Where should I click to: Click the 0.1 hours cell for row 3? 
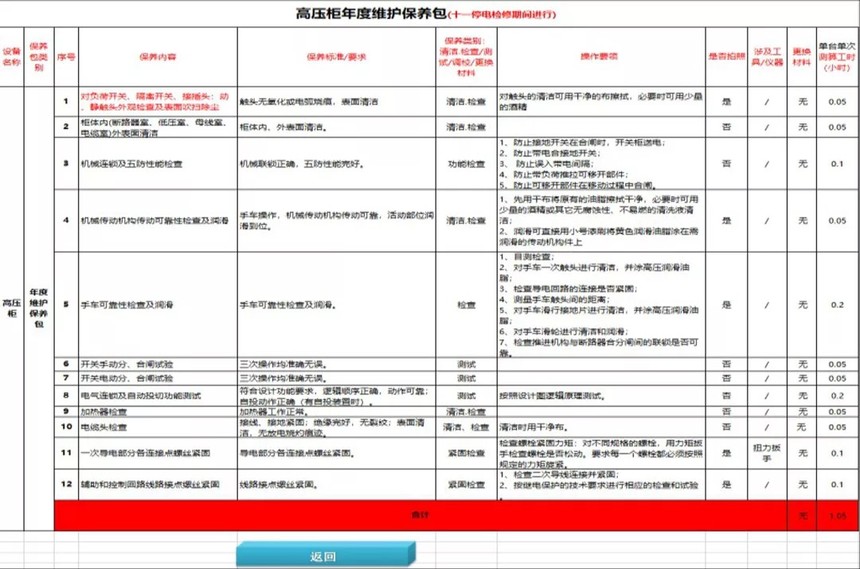[x=837, y=164]
